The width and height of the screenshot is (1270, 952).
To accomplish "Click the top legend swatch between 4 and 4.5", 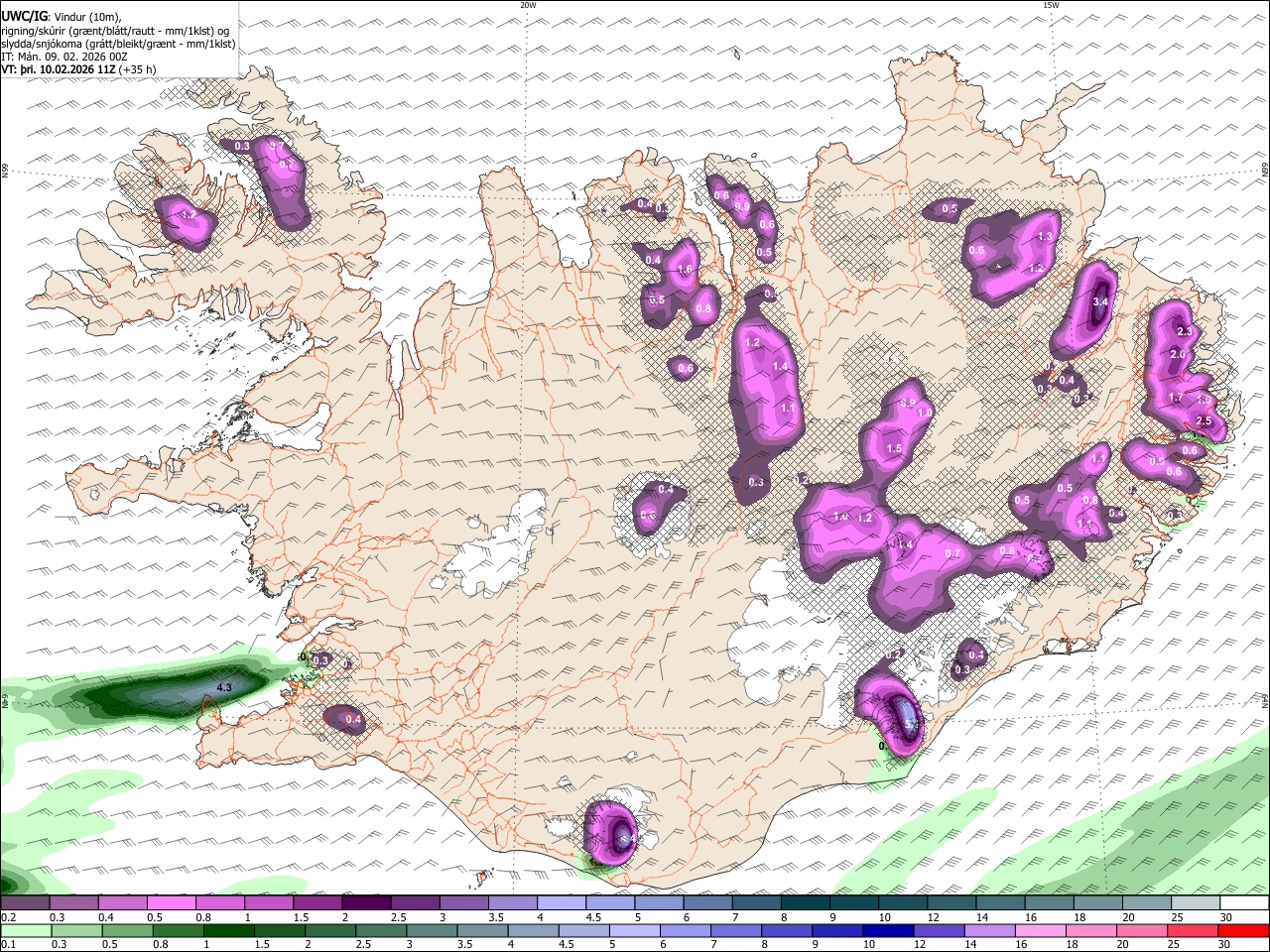I will pyautogui.click(x=562, y=902).
